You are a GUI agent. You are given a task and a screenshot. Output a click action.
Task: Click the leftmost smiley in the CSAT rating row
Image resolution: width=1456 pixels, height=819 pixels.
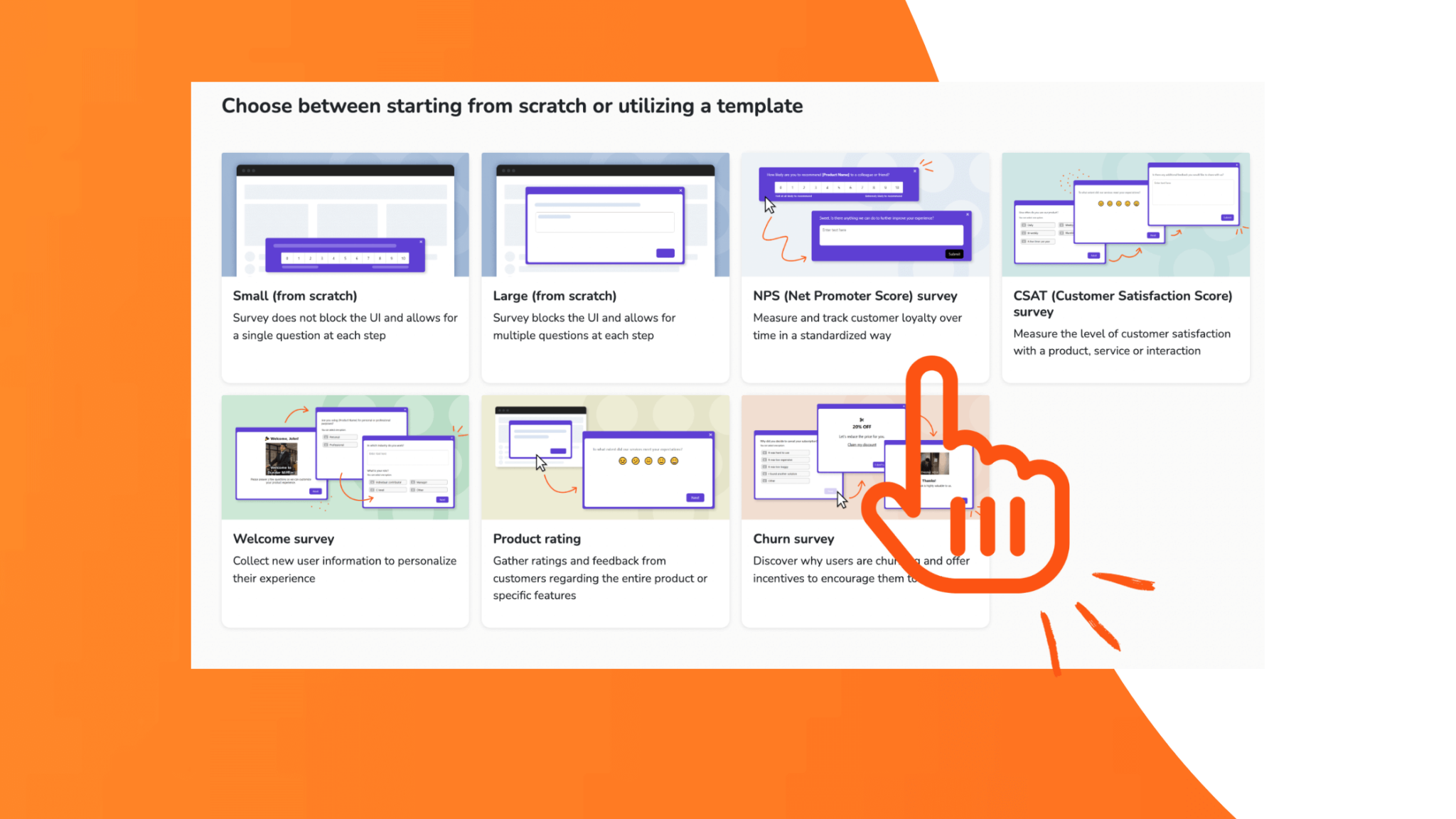click(1101, 203)
